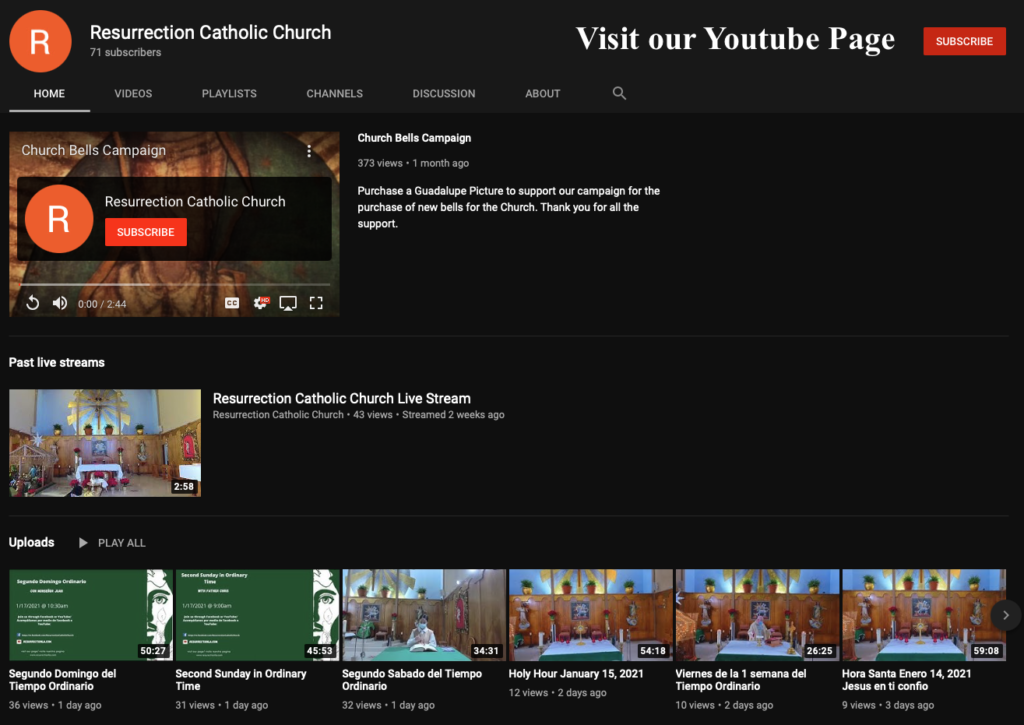
Task: Switch to the Home tab
Action: (x=49, y=93)
